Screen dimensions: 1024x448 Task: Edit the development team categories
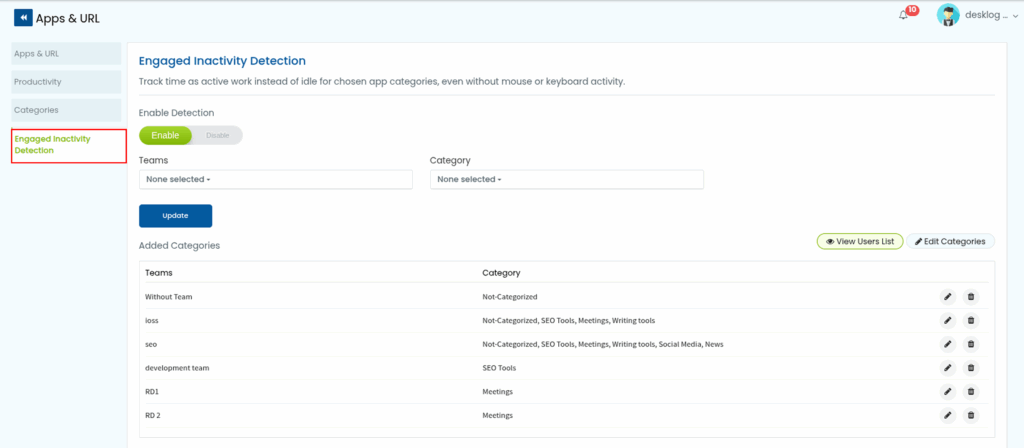(947, 368)
